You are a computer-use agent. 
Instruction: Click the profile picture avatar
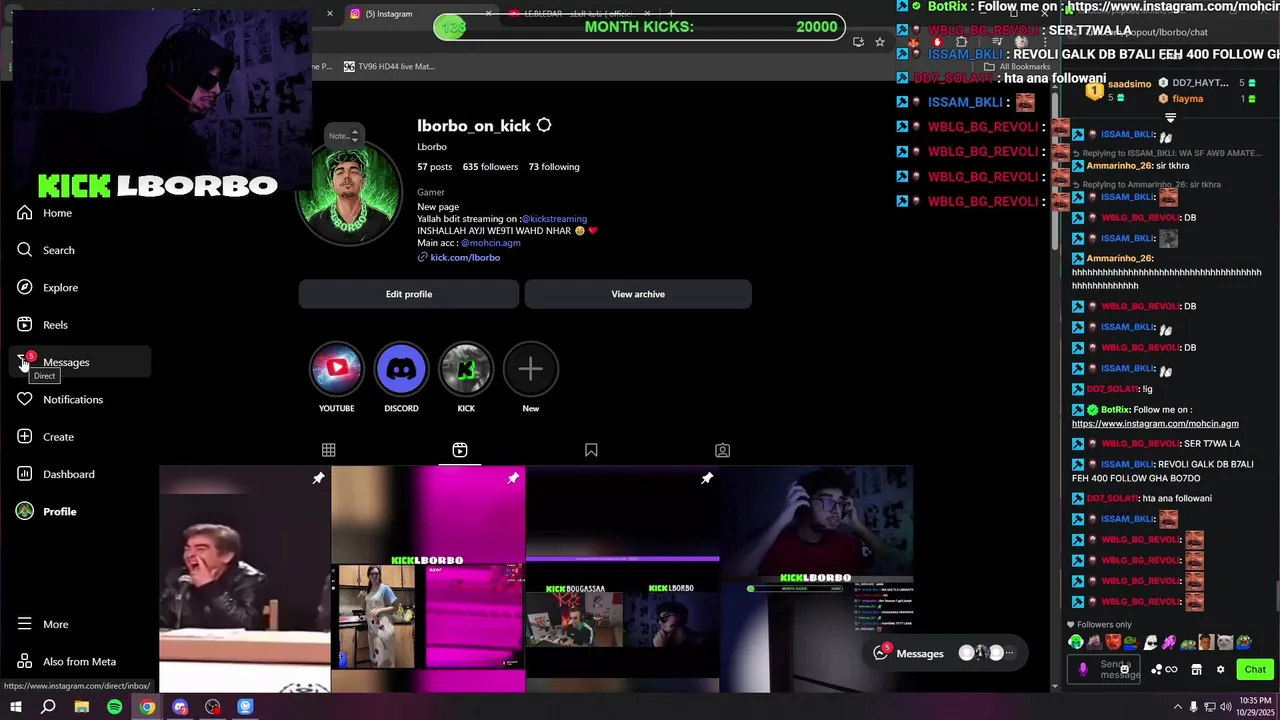[349, 193]
